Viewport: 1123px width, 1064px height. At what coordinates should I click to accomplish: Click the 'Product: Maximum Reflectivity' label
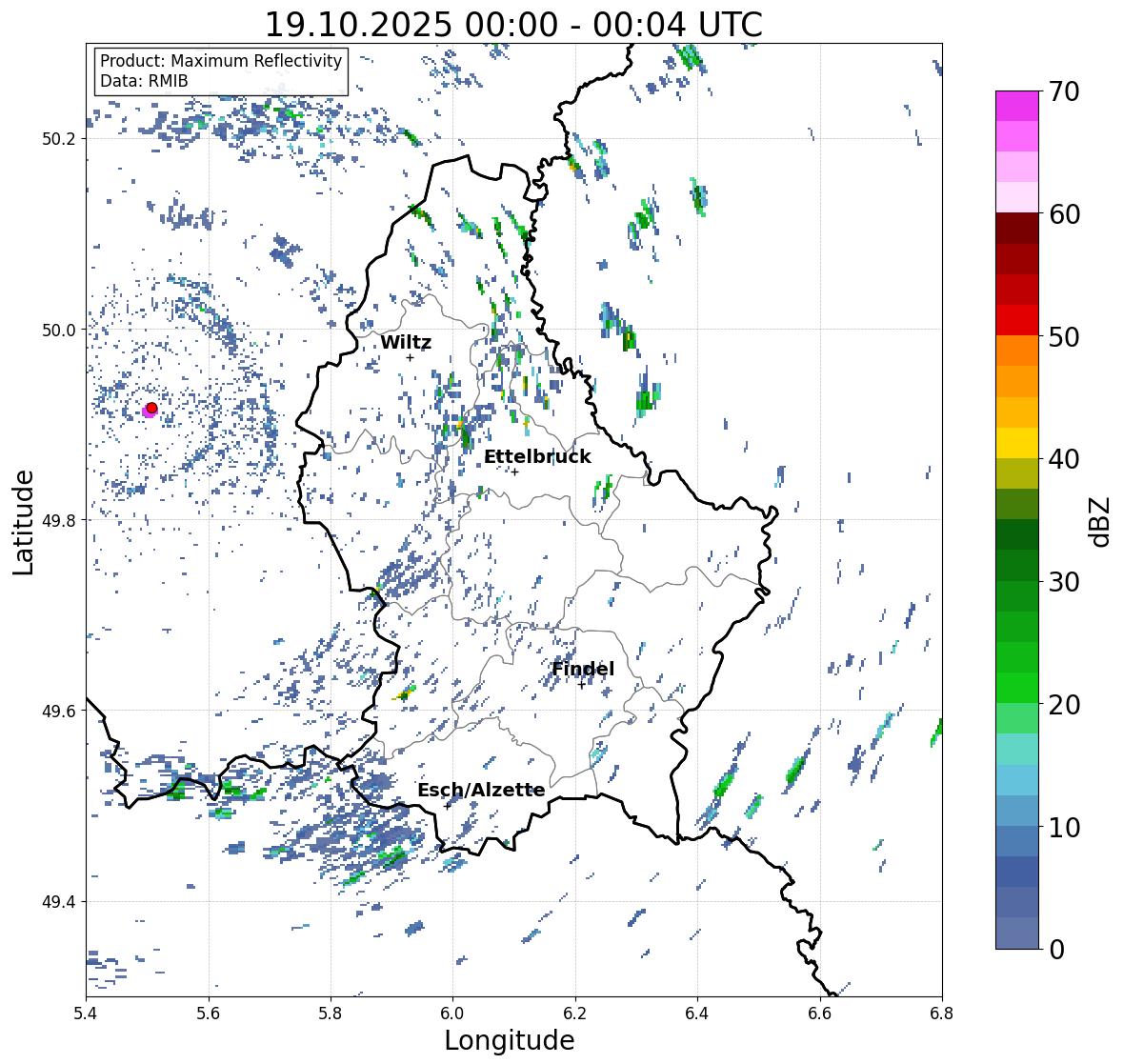coord(221,61)
